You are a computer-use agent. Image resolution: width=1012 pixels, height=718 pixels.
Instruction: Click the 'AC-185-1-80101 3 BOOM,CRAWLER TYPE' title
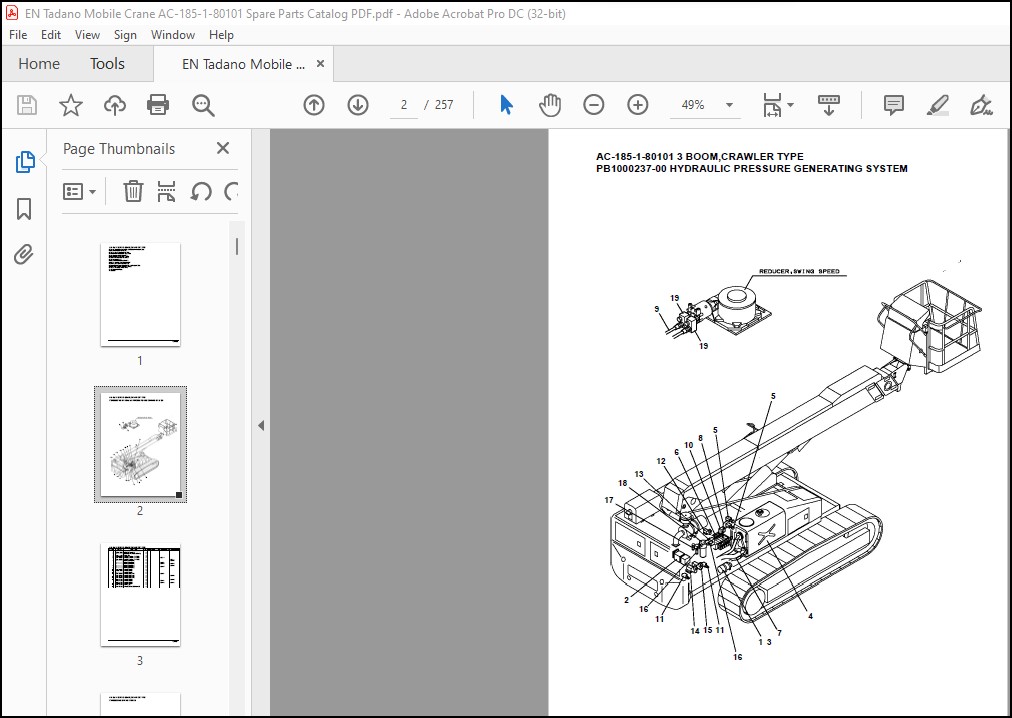(700, 156)
